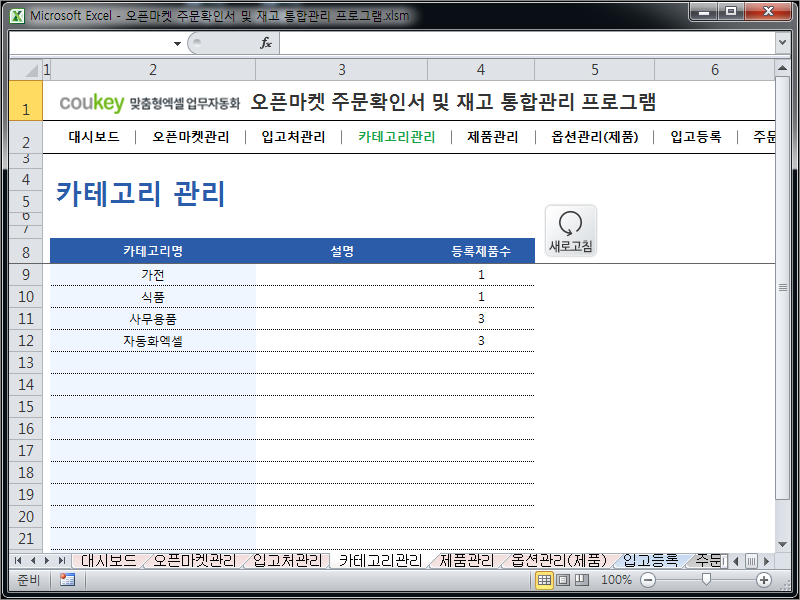This screenshot has height=600, width=800.
Task: Click the 준비 status text
Action: click(x=28, y=580)
